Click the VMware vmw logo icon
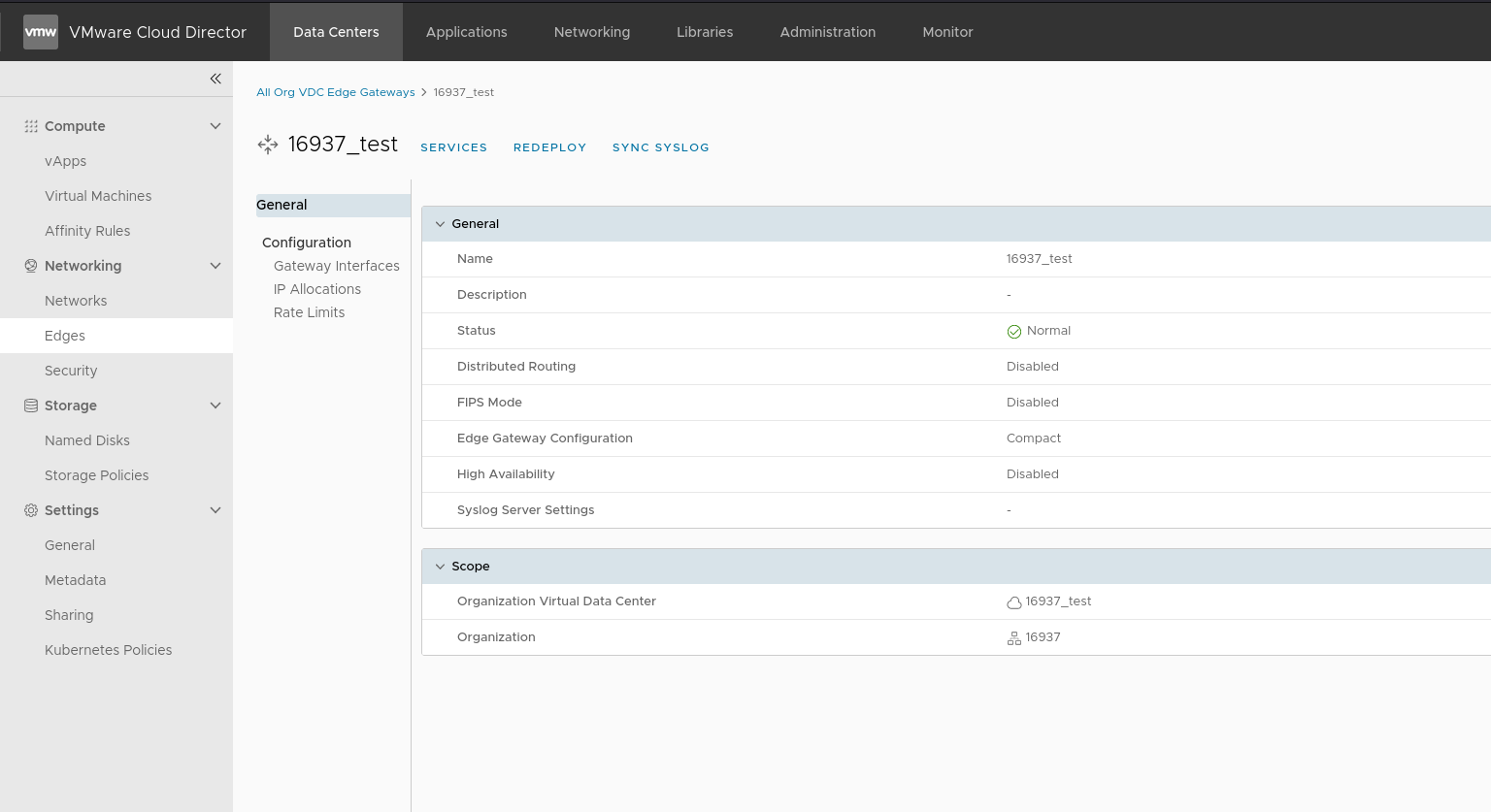 pyautogui.click(x=41, y=32)
